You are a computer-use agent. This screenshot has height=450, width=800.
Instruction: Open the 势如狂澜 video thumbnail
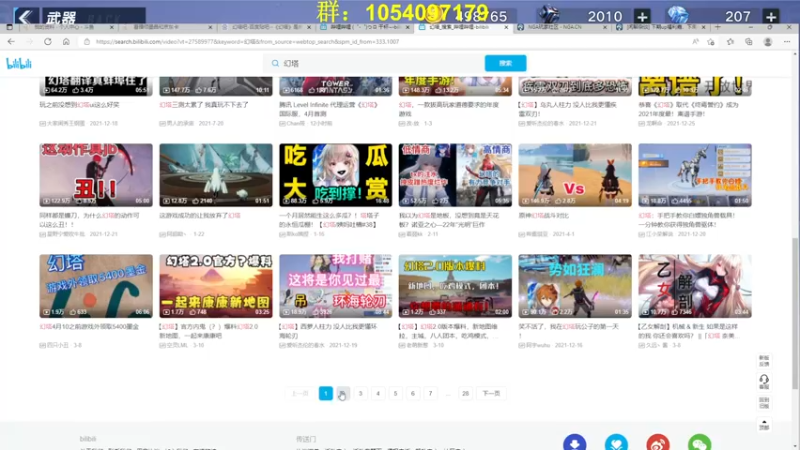tap(575, 286)
